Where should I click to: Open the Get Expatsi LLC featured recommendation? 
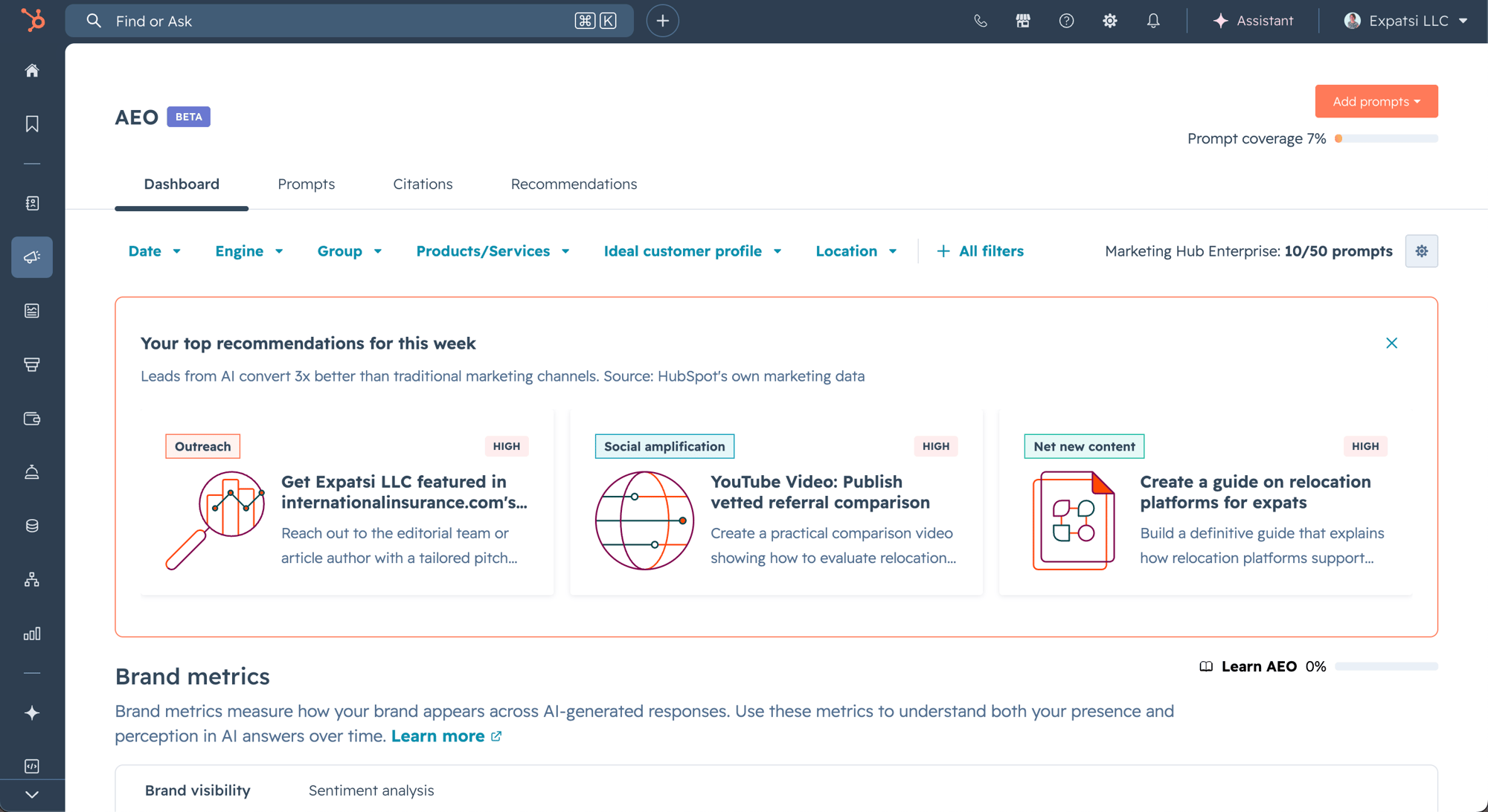pyautogui.click(x=404, y=492)
